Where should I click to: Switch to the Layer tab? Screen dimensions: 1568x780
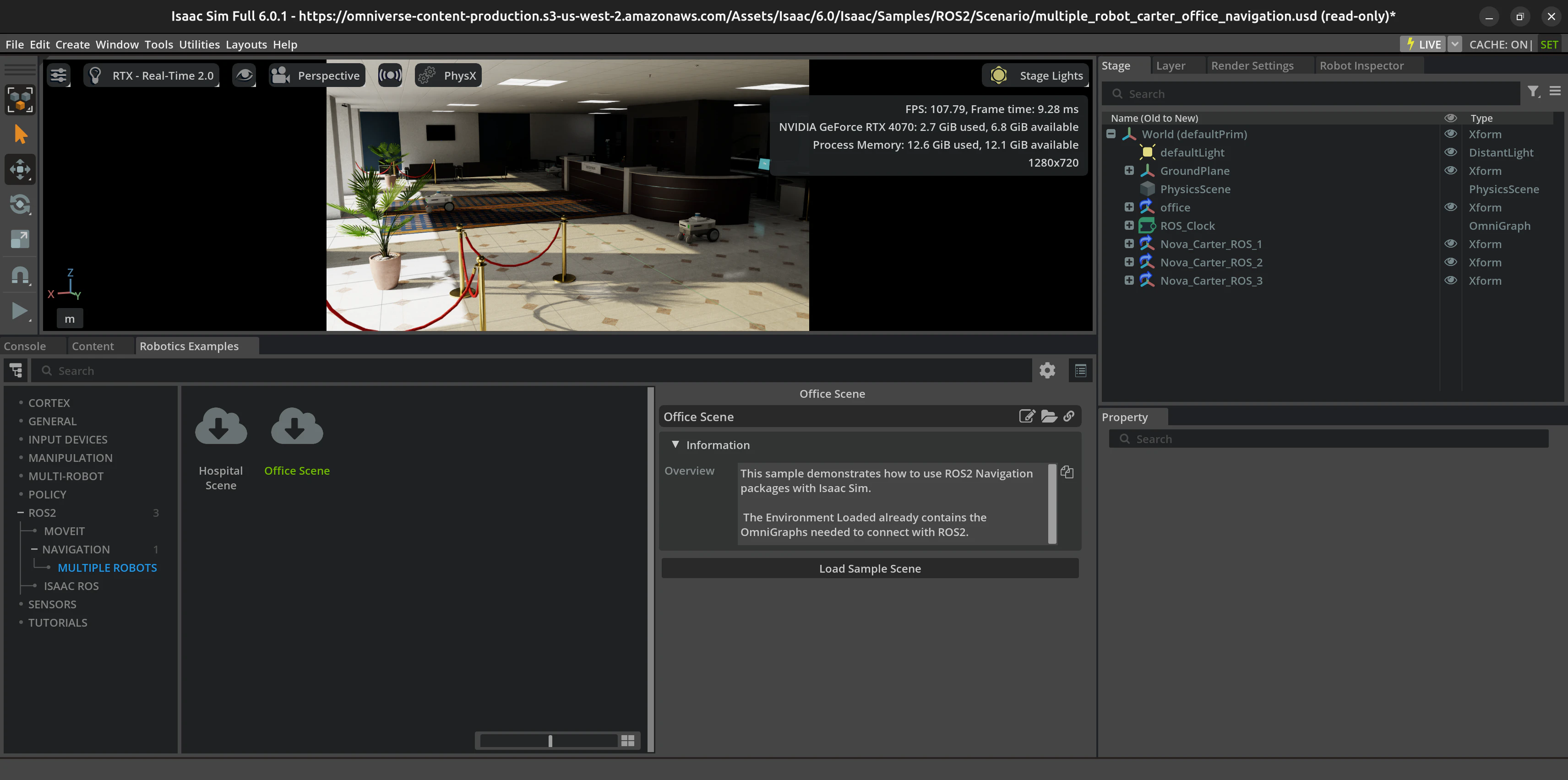point(1171,66)
